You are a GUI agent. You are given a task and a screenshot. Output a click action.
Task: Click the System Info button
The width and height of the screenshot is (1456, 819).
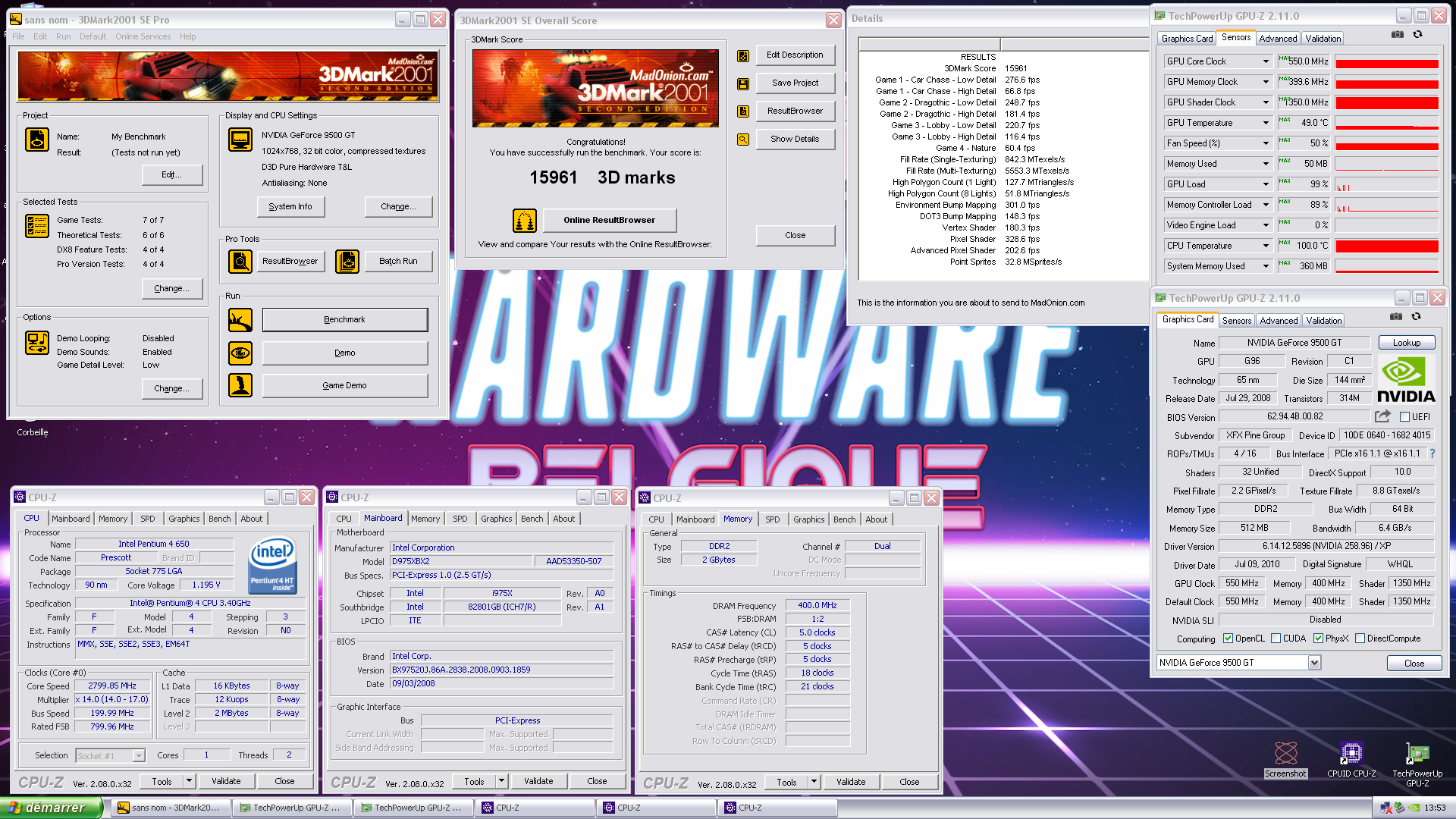290,206
